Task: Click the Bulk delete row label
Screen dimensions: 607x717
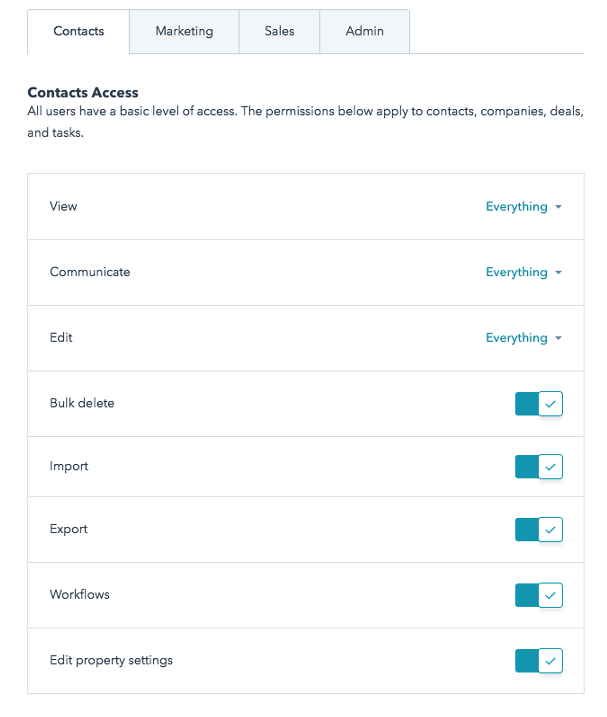Action: pos(82,403)
